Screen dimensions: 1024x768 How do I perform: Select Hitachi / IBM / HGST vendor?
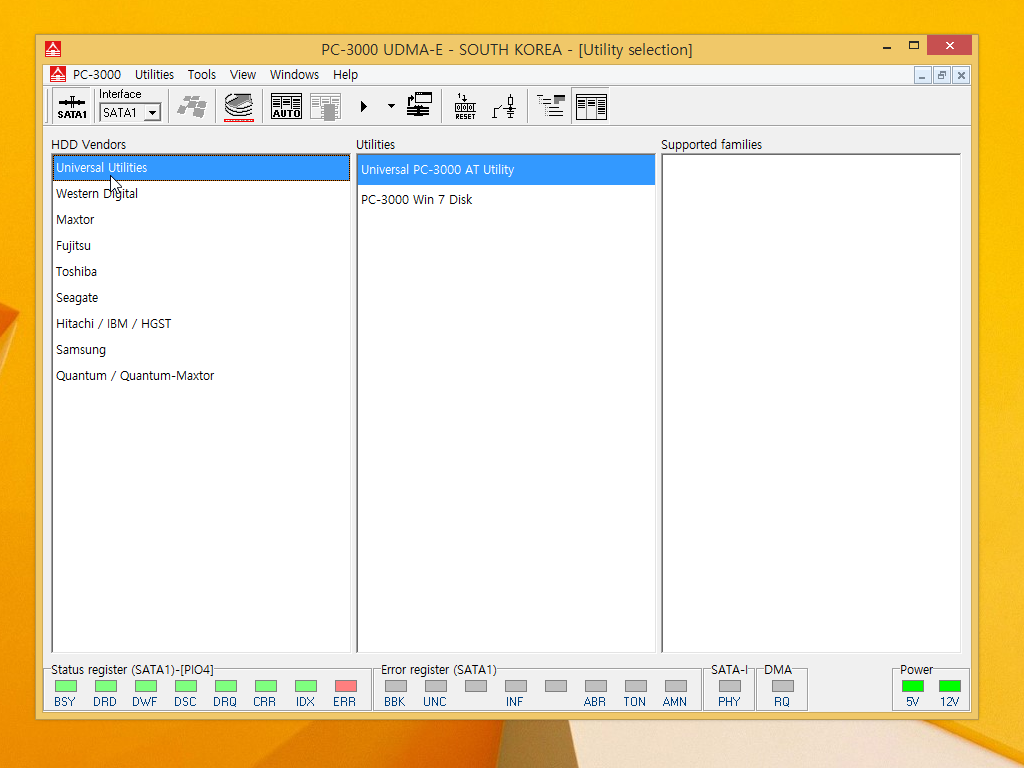point(201,324)
